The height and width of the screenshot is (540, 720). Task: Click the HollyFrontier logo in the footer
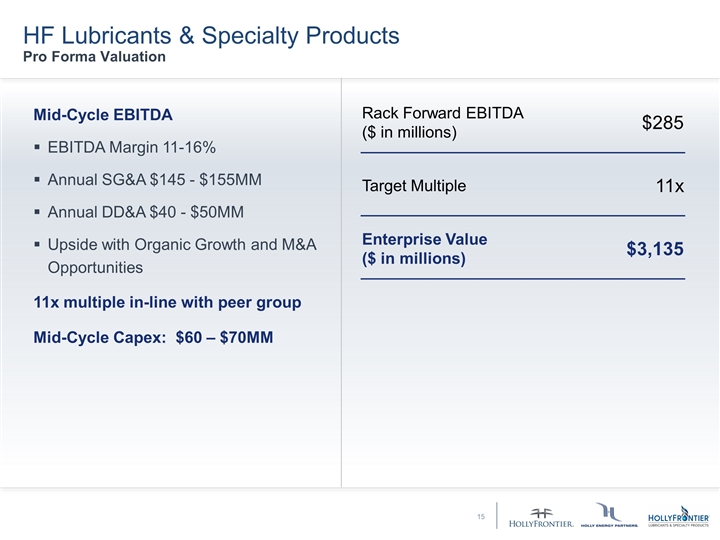click(541, 516)
